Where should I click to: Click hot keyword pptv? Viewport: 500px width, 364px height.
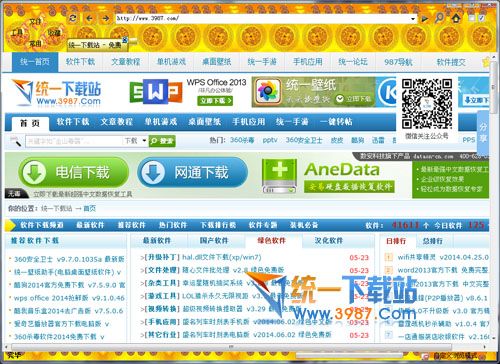pos(270,140)
